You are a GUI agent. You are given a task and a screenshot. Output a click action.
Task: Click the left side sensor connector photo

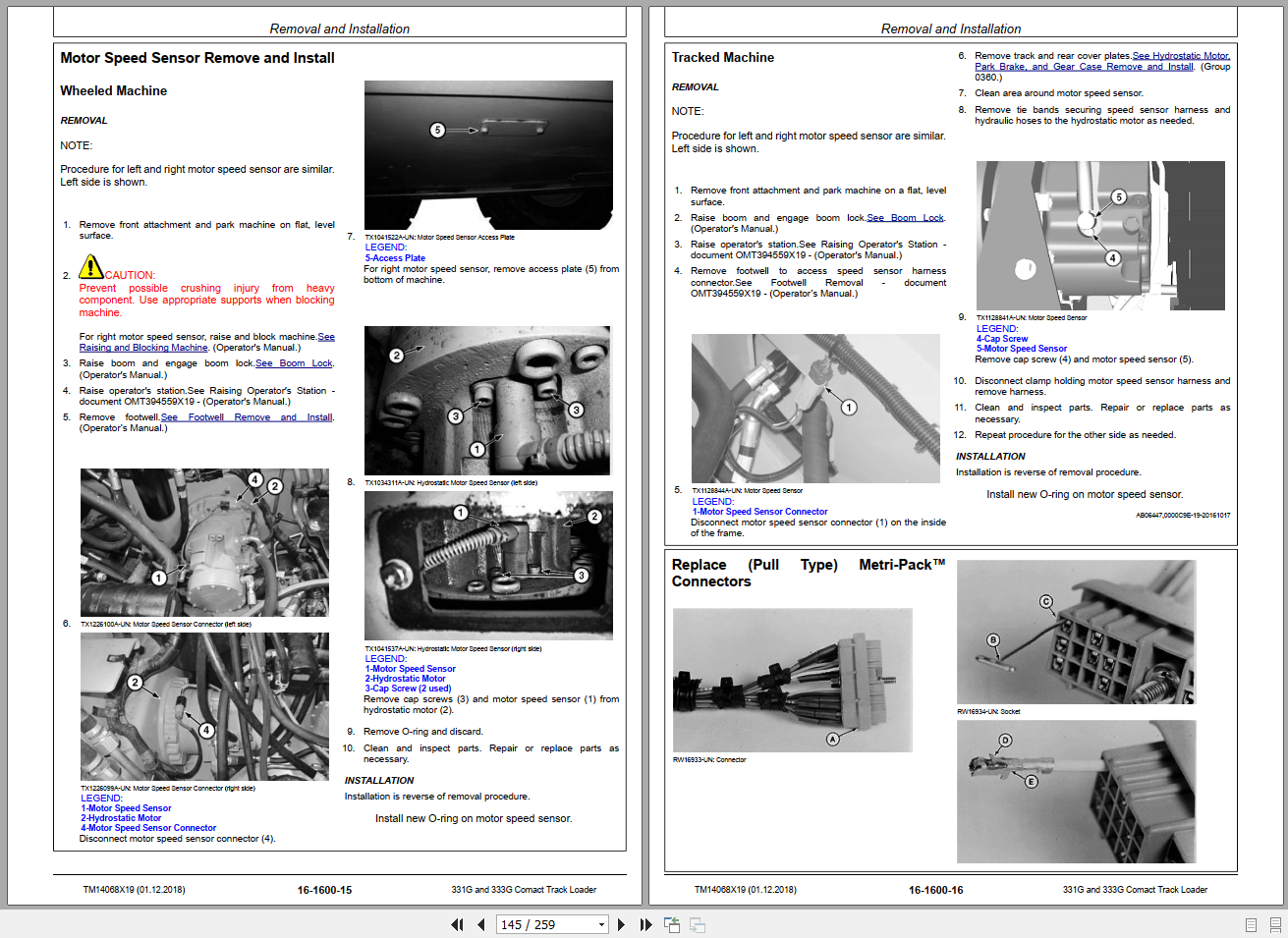tap(204, 542)
